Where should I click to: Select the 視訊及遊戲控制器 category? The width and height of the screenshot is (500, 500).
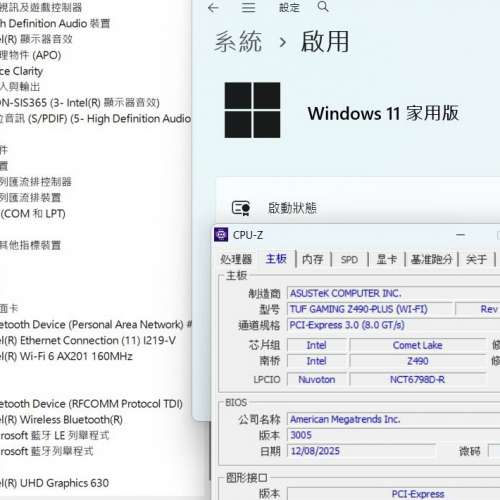tap(41, 7)
